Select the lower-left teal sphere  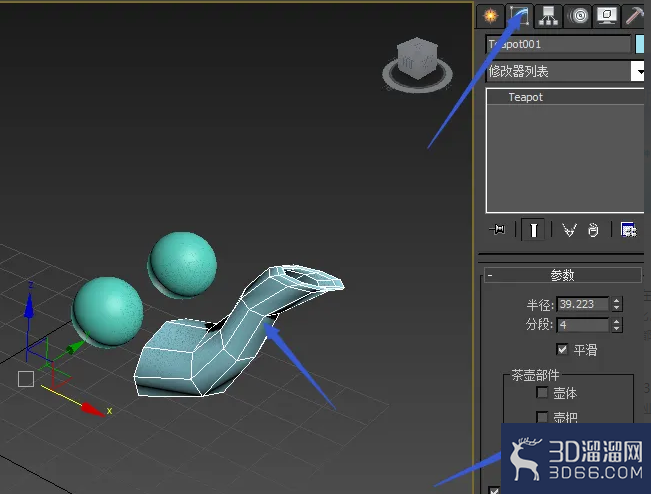(x=108, y=311)
